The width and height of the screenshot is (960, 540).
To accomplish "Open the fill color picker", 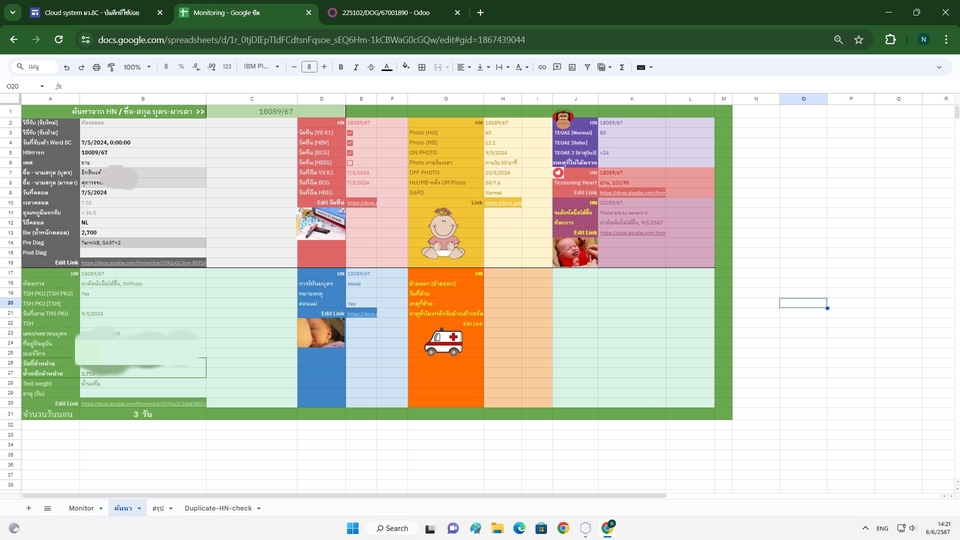I will 405,67.
